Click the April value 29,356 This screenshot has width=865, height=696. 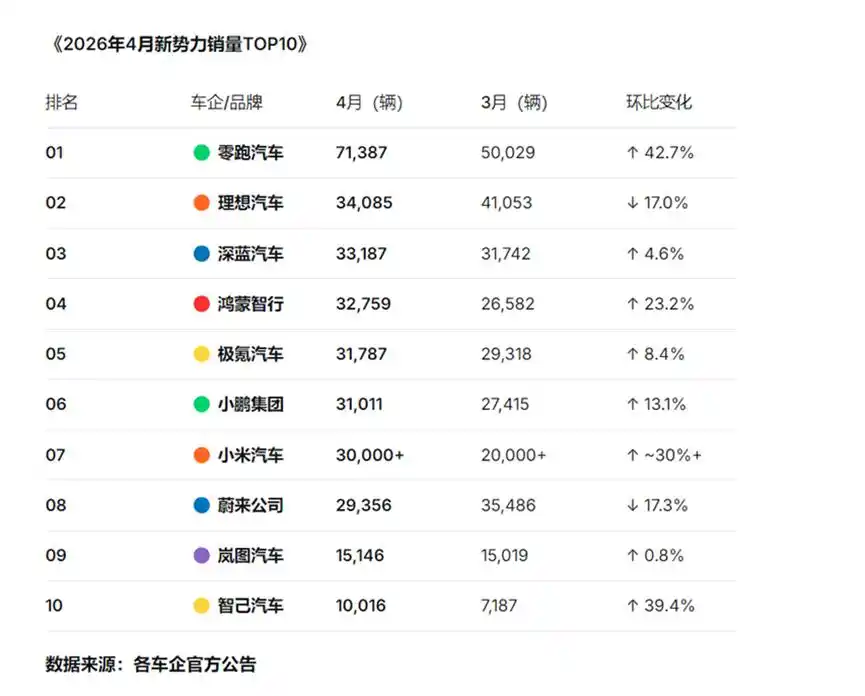click(x=364, y=505)
